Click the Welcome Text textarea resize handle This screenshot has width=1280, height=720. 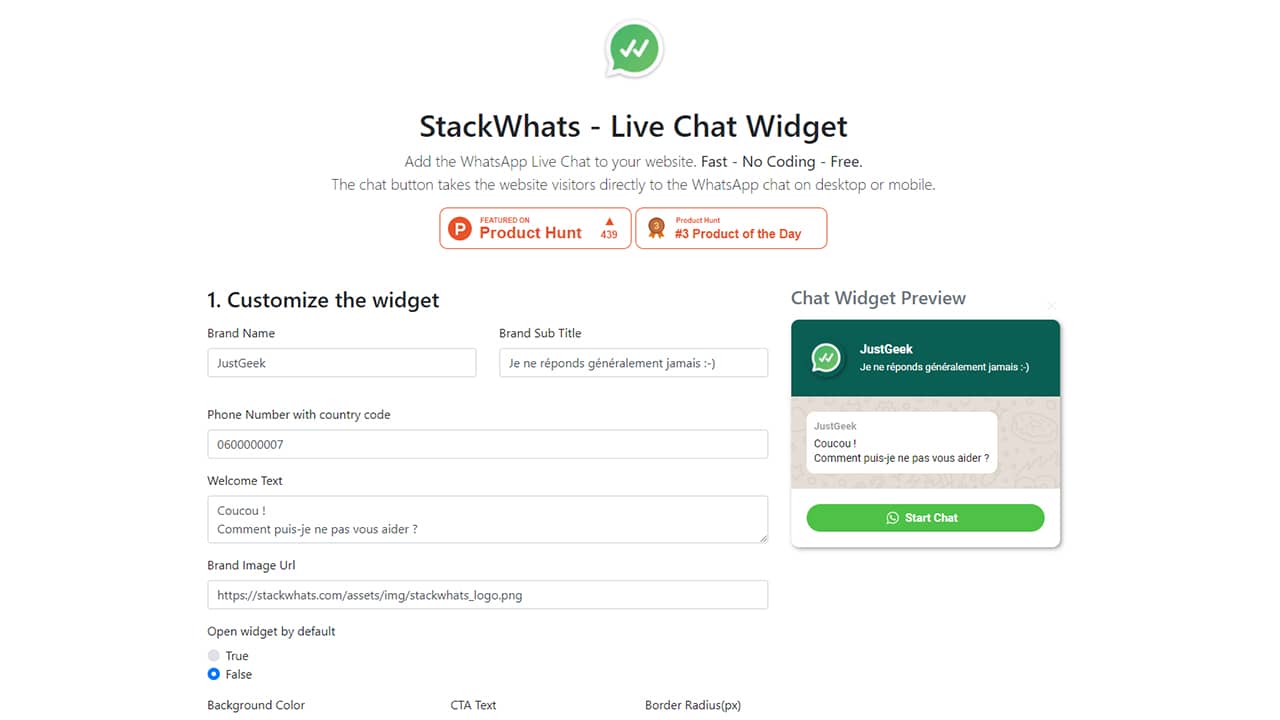pos(763,539)
